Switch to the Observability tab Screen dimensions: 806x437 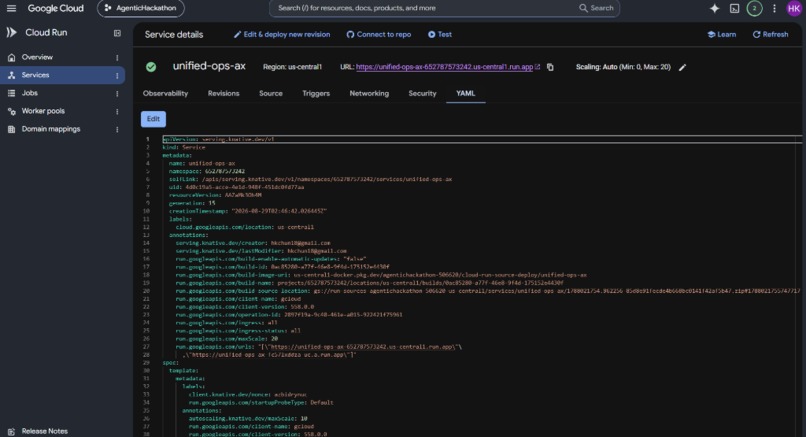click(166, 94)
